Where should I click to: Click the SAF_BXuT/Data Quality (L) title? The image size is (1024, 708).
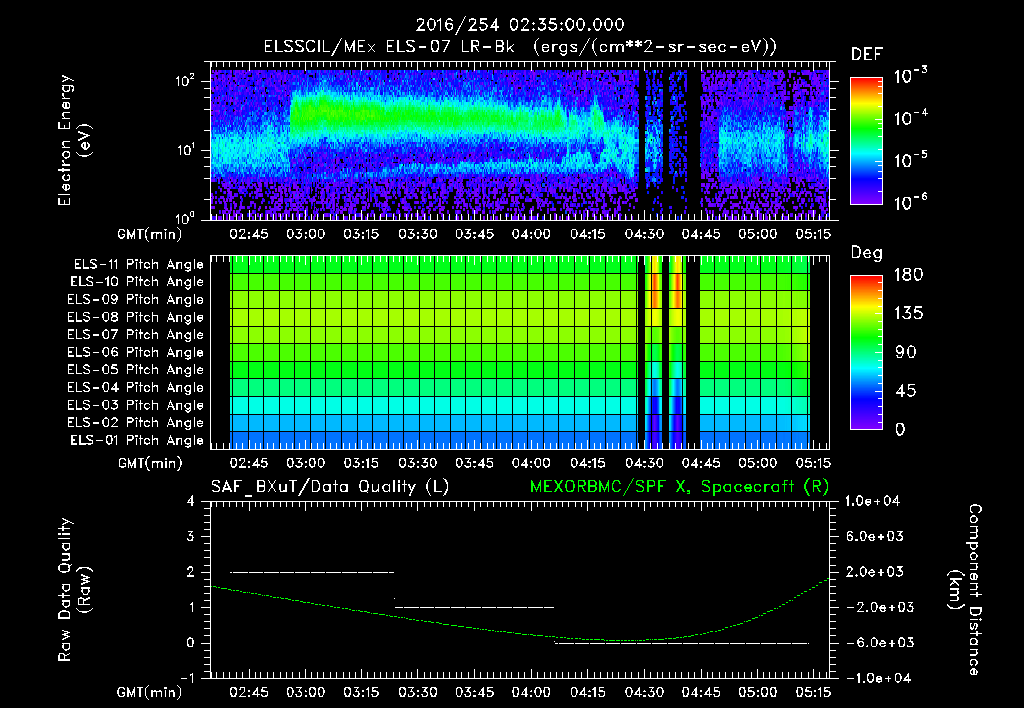330,487
